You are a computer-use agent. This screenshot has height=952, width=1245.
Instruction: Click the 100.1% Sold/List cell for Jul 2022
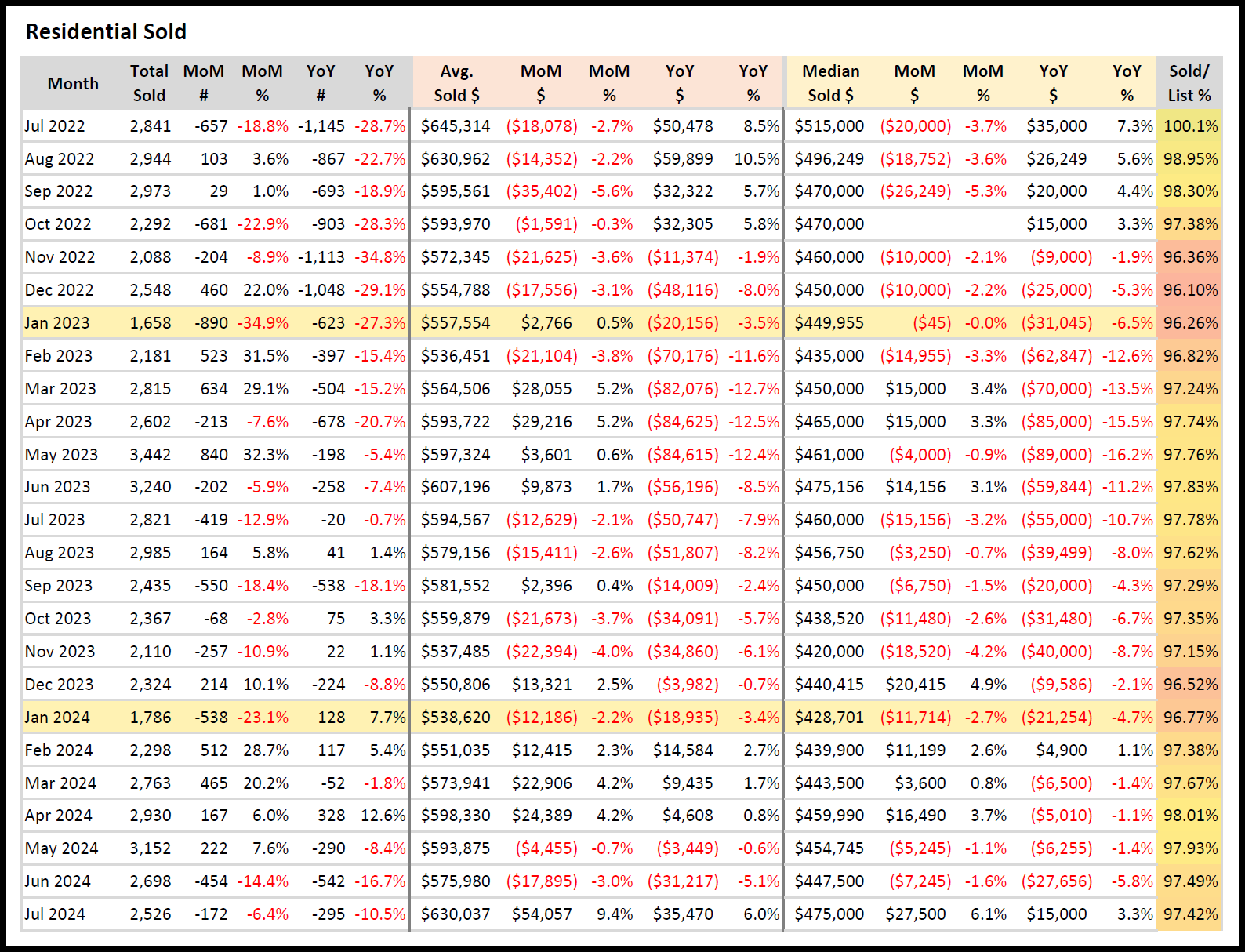click(x=1190, y=126)
